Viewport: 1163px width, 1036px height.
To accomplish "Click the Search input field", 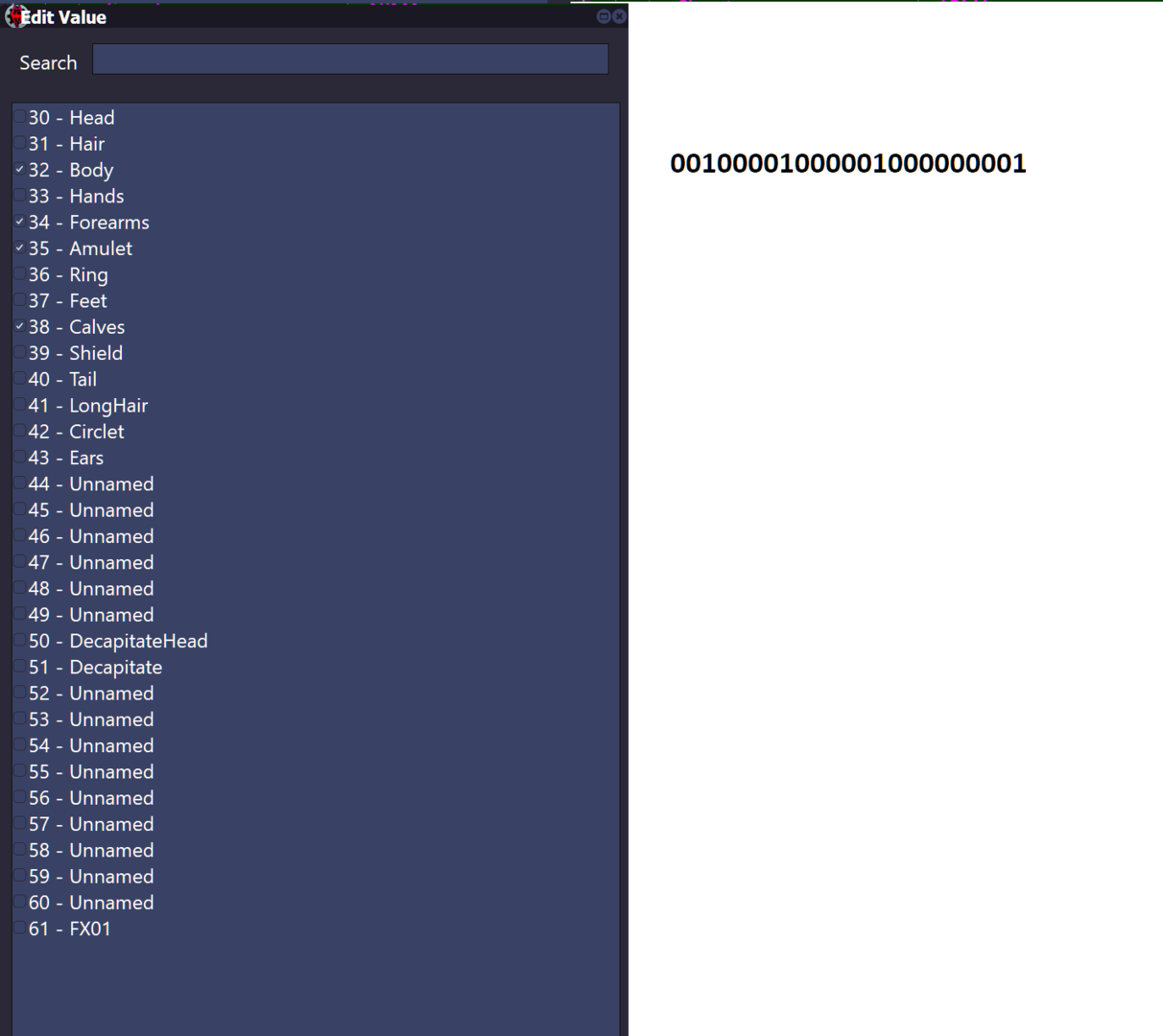I will pos(350,59).
